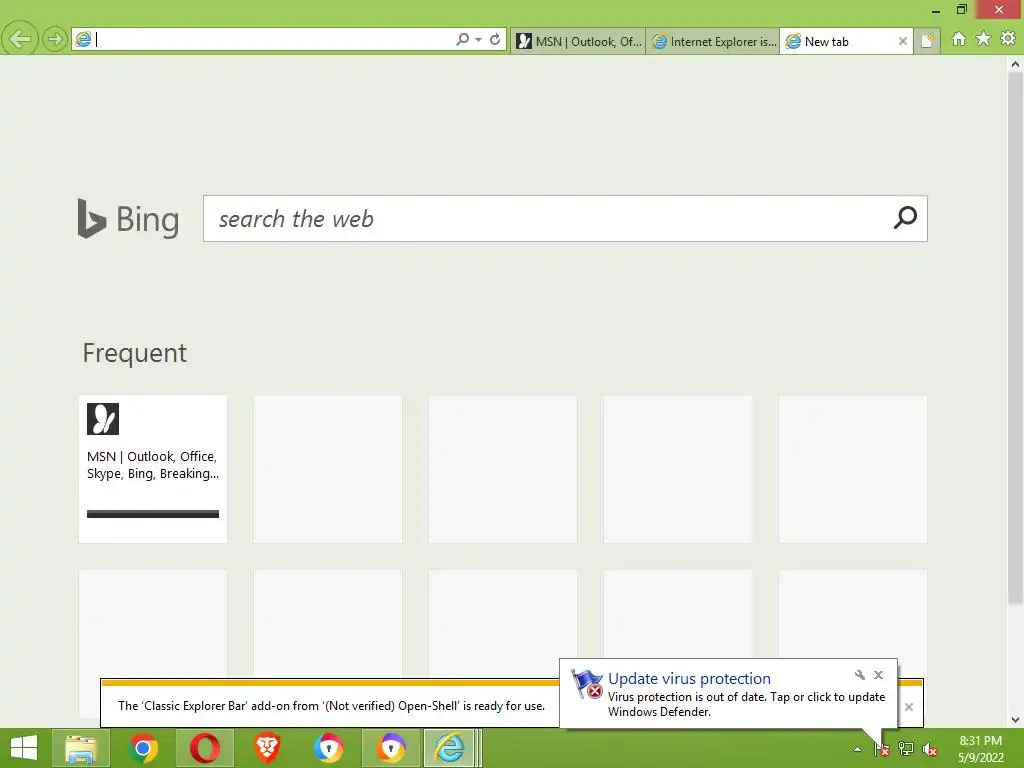Screen dimensions: 1024x768
Task: Open the address bar autocomplete dropdown arrow
Action: [479, 40]
